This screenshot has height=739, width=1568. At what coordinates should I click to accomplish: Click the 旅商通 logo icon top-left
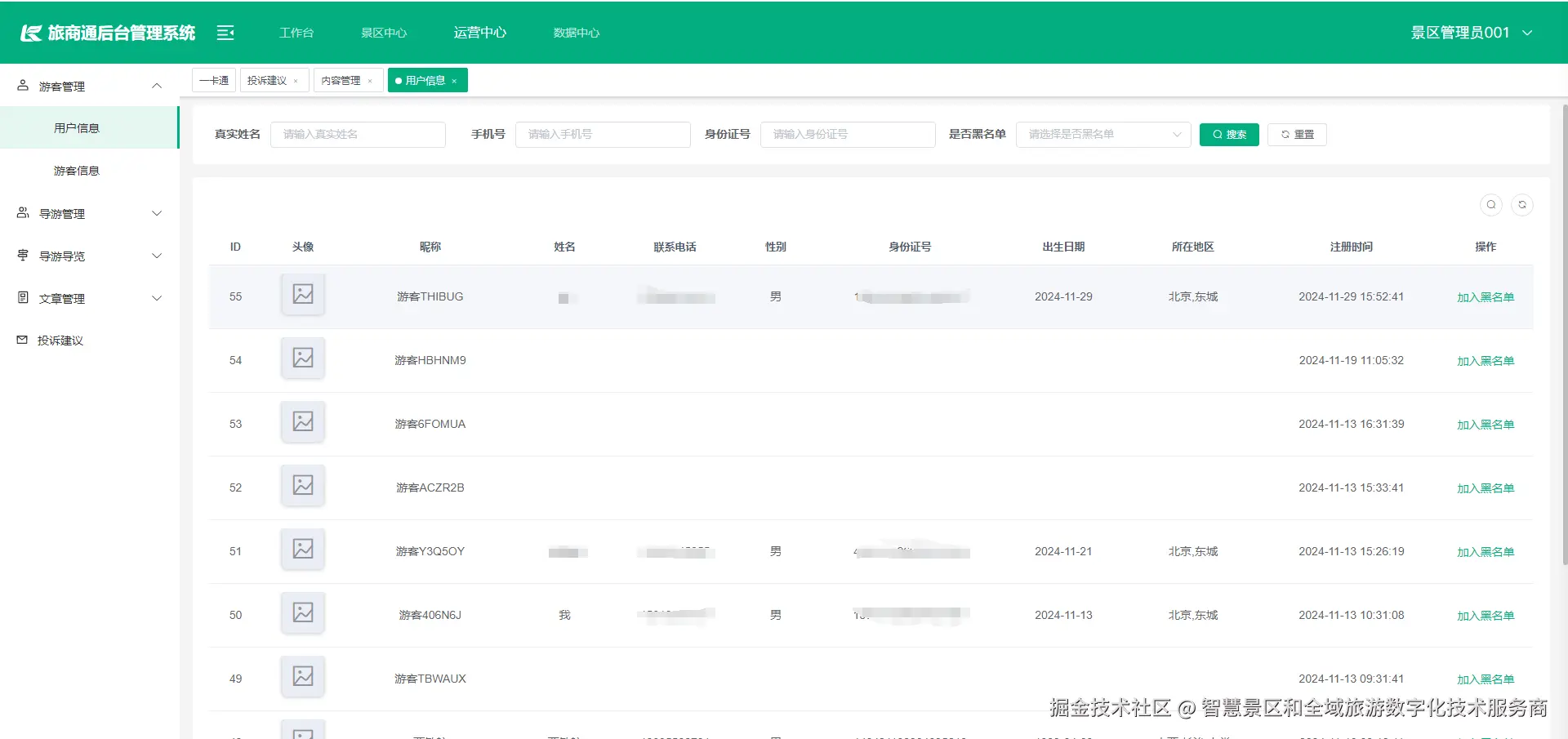coord(32,32)
